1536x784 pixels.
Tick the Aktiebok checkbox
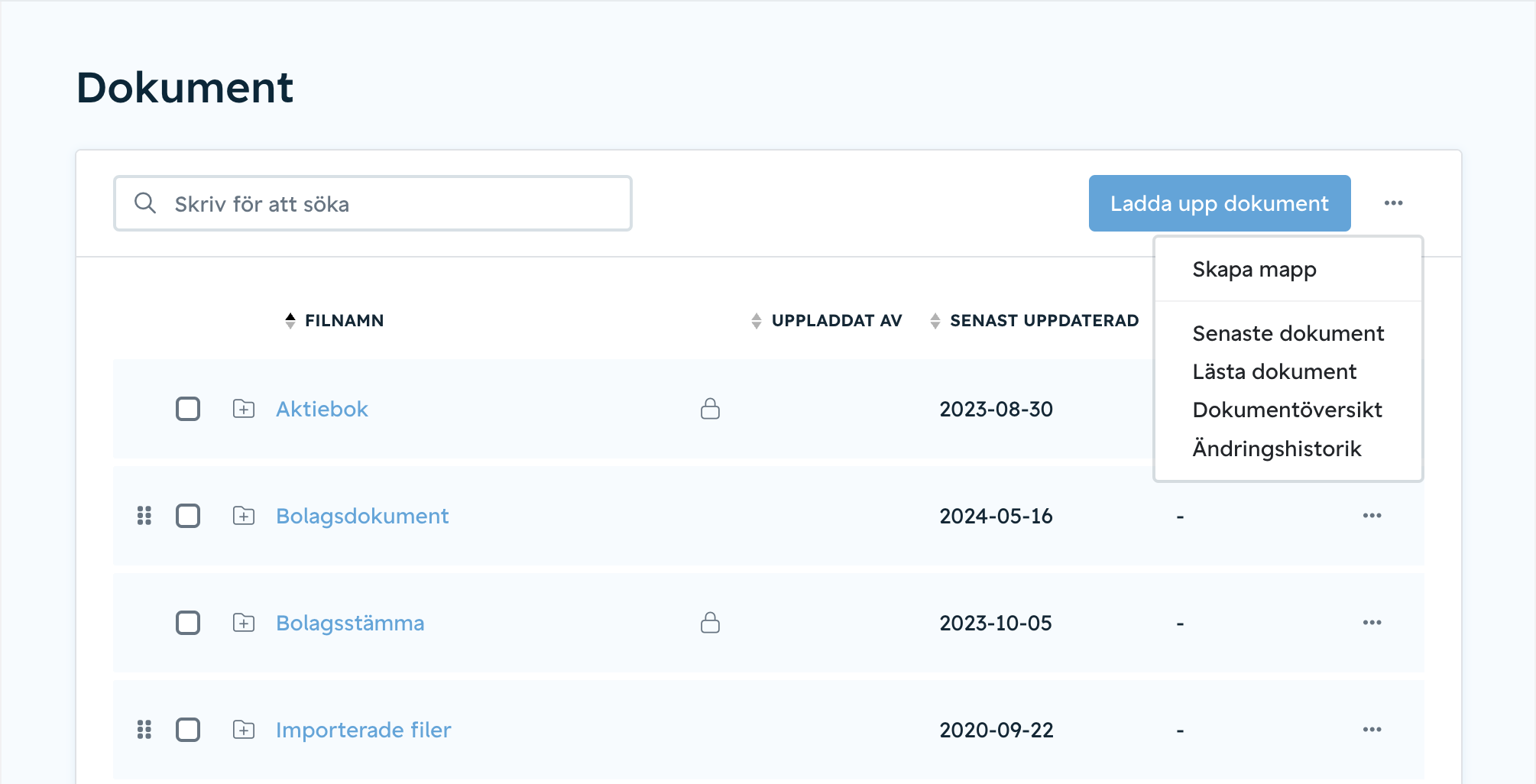[x=188, y=409]
